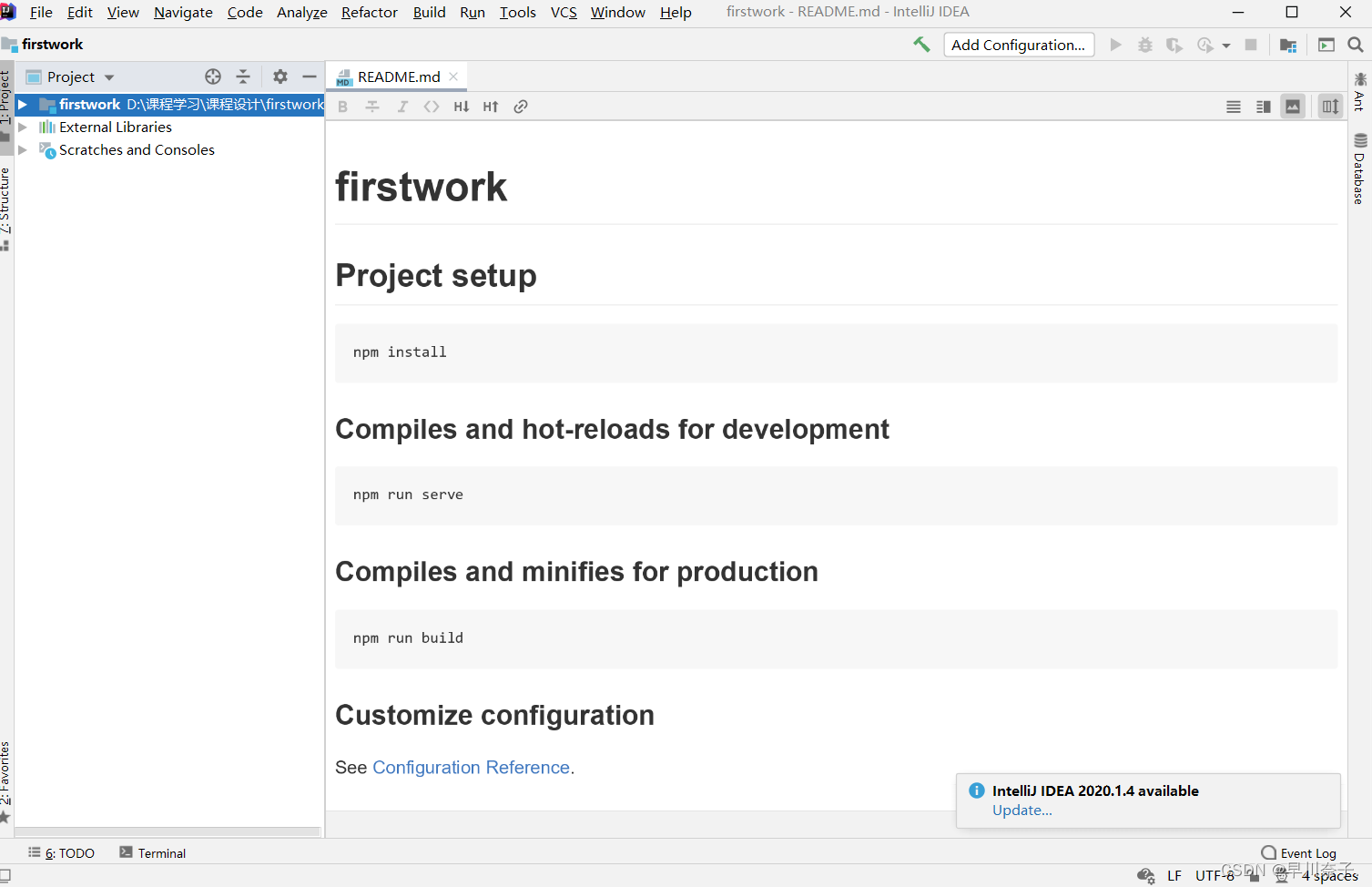Insert a hyperlink via the link icon
Viewport: 1372px width, 887px height.
click(x=521, y=107)
